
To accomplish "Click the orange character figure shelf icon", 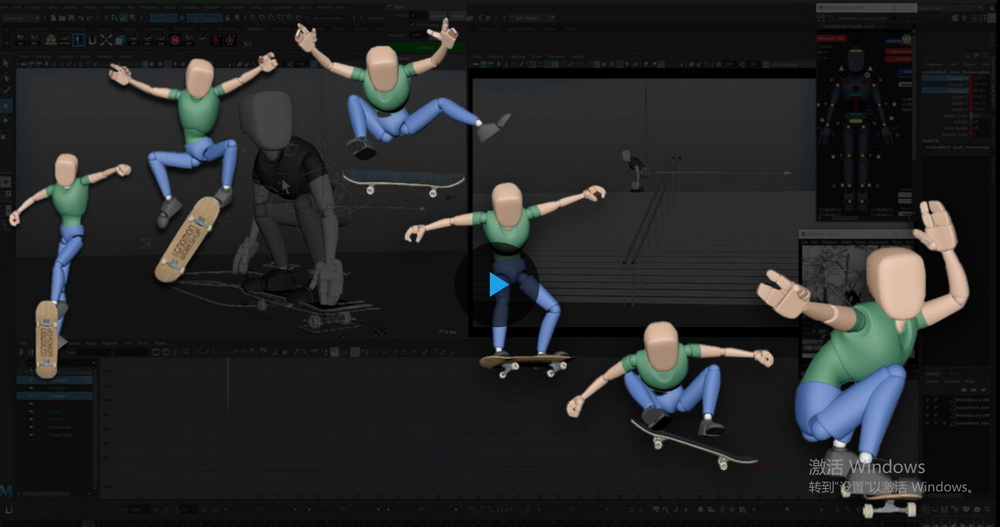I will [x=230, y=40].
